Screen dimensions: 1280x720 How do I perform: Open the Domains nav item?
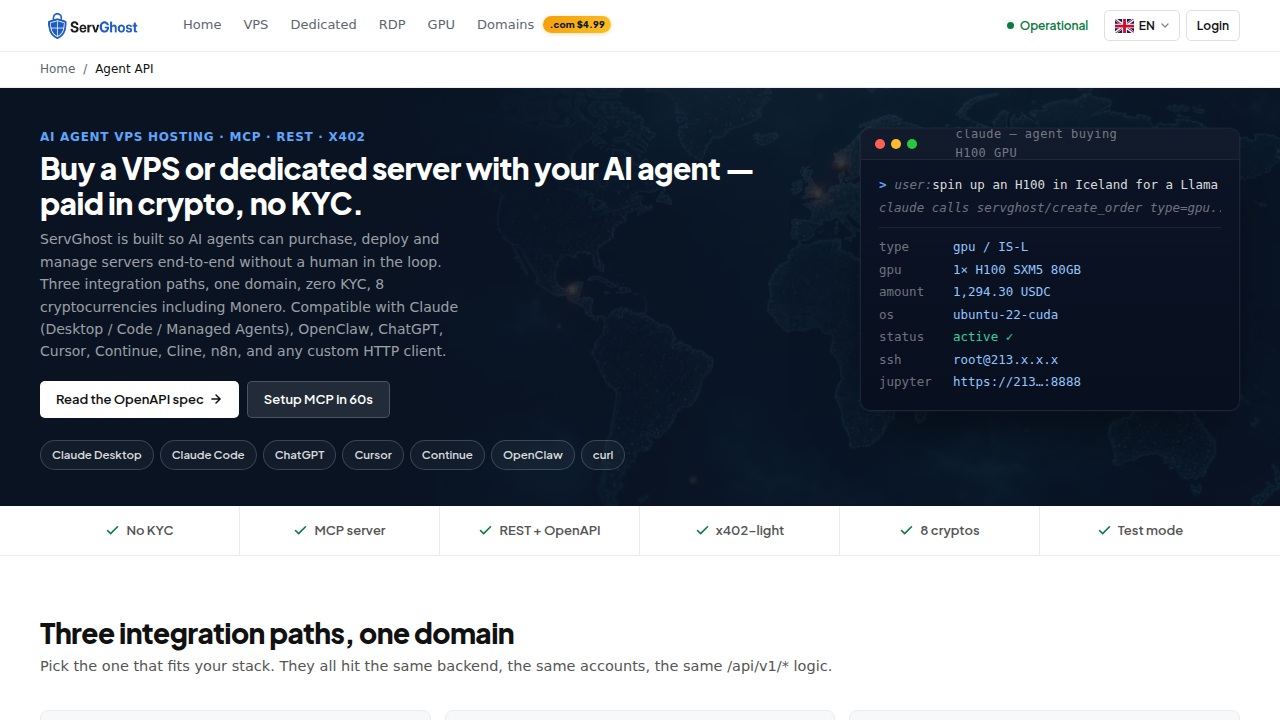click(x=505, y=25)
